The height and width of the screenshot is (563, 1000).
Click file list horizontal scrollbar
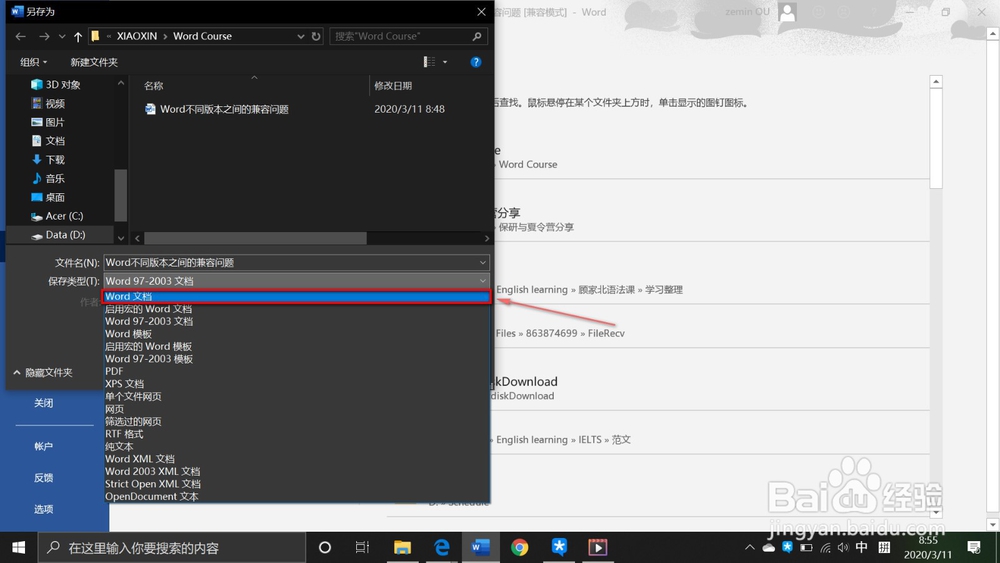255,238
